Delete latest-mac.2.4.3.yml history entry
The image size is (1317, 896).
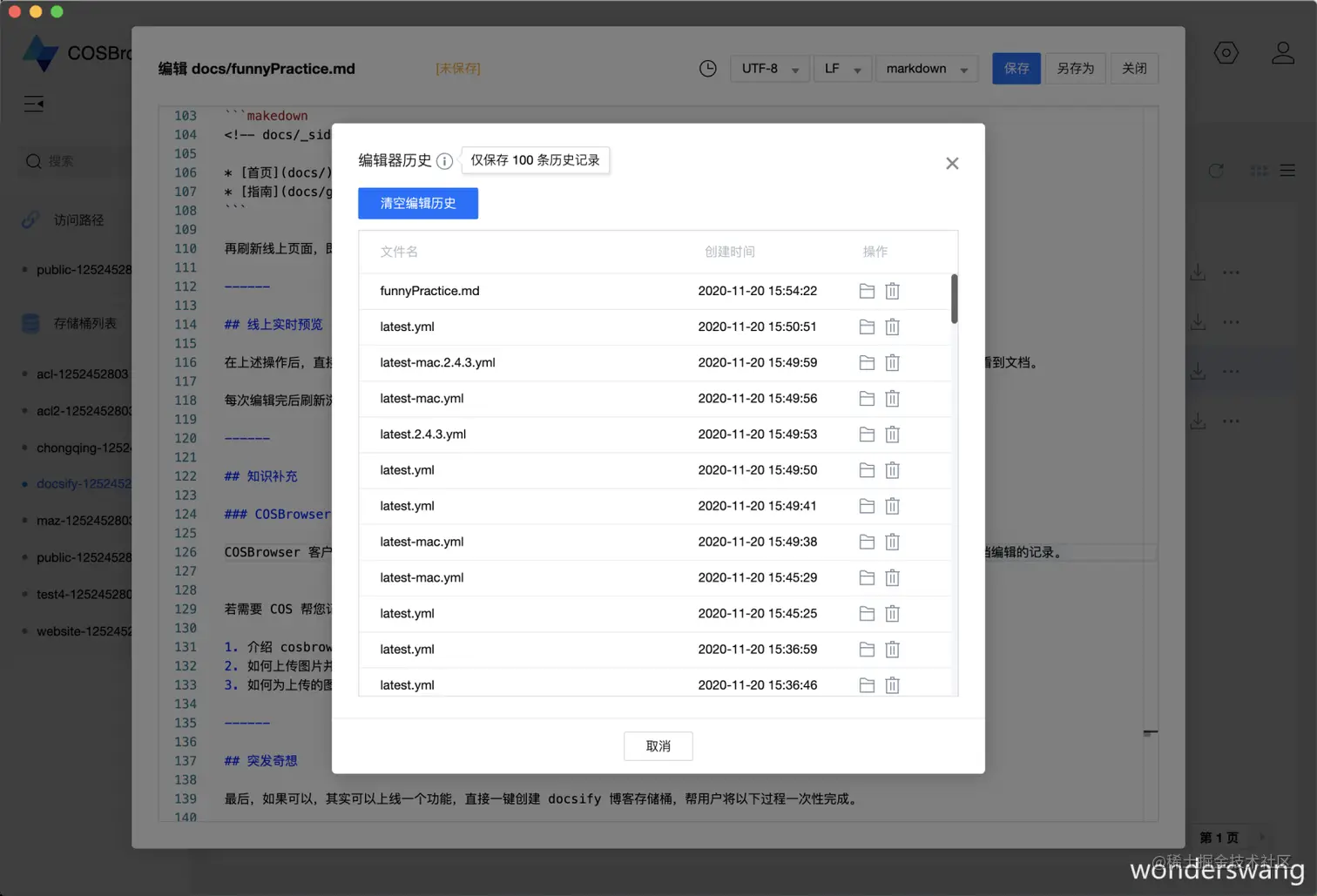point(892,362)
